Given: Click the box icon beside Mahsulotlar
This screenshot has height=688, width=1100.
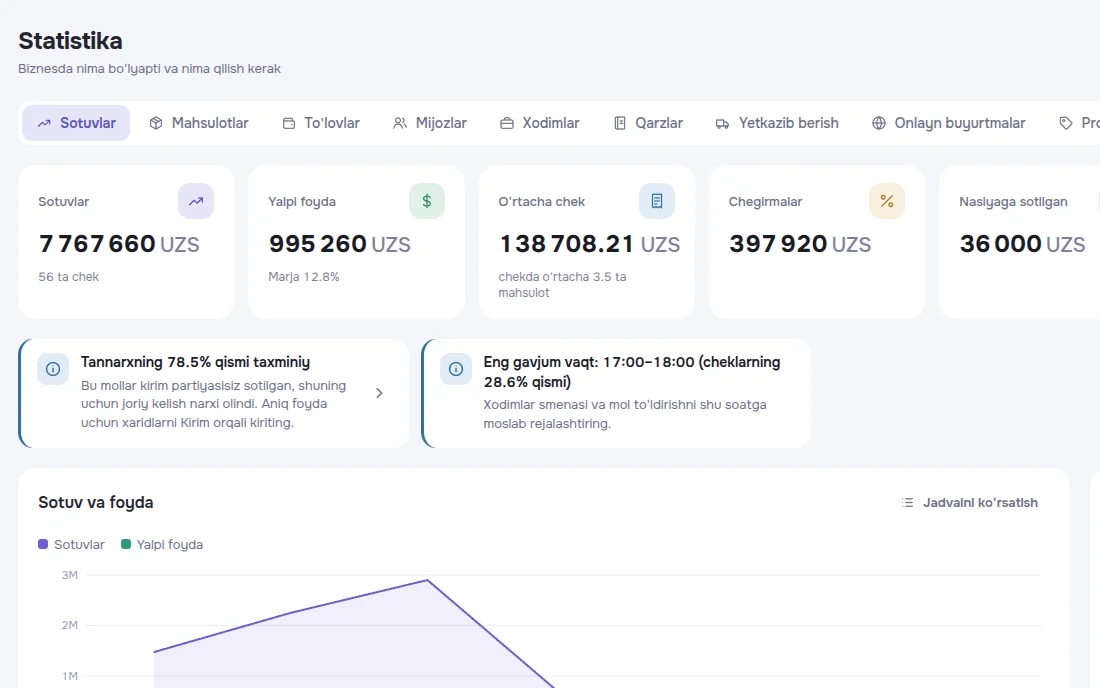Looking at the screenshot, I should pos(156,123).
